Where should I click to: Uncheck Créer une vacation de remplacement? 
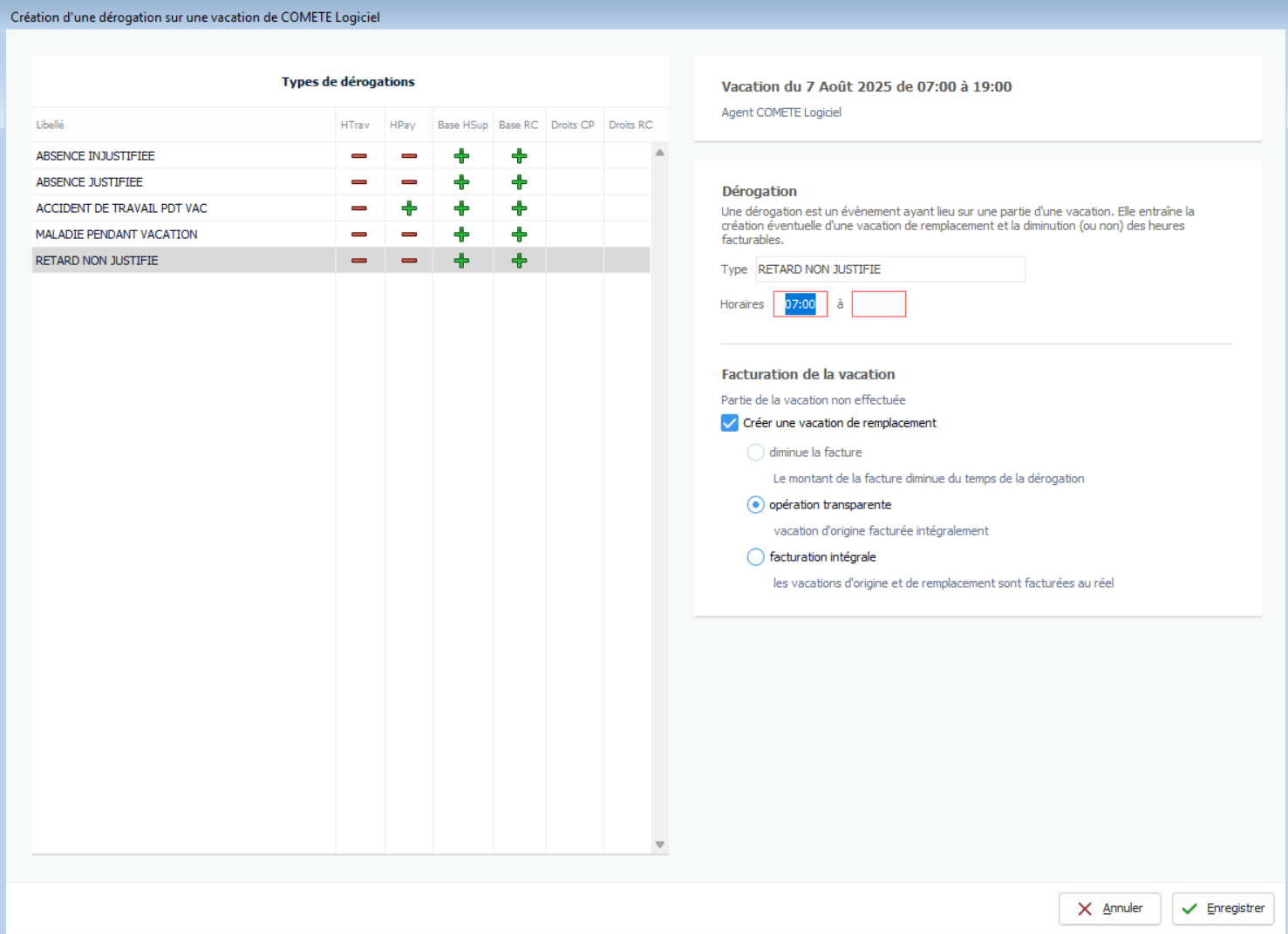730,423
